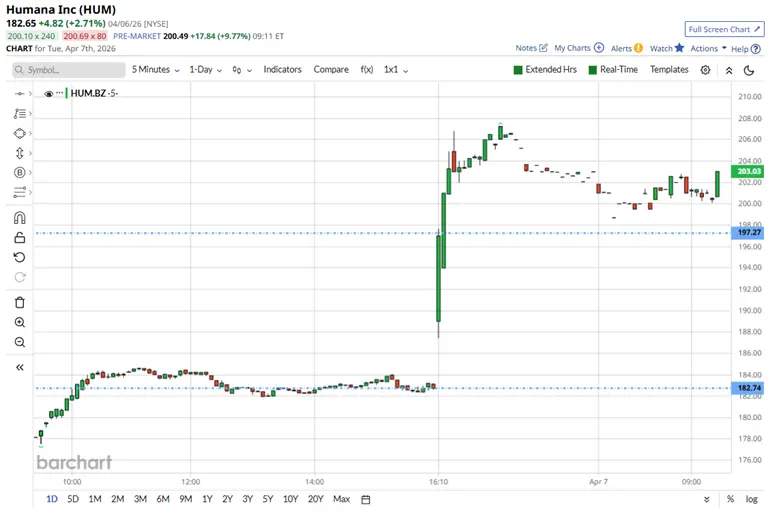Image resolution: width=779 pixels, height=520 pixels.
Task: Select the 10Y period tab
Action: pos(290,499)
